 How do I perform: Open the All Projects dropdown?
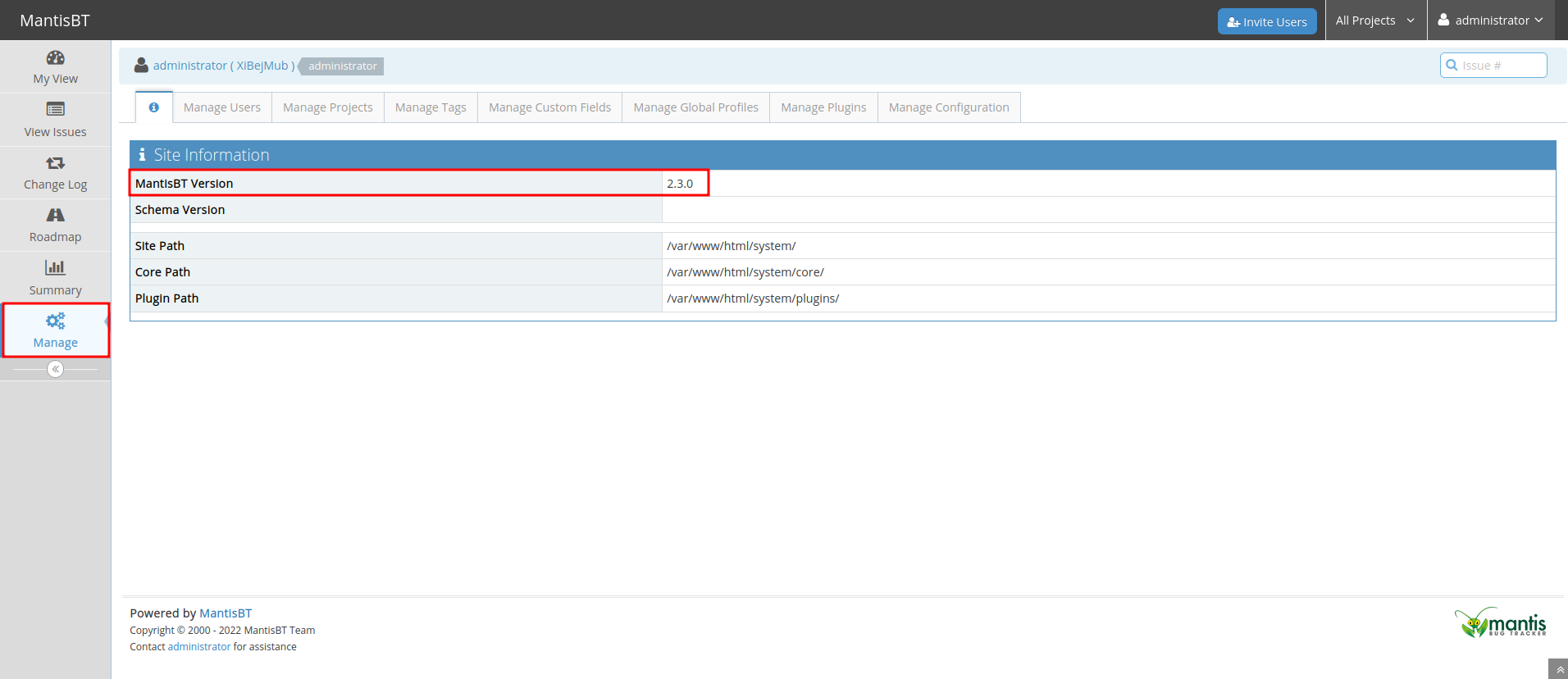pos(1375,20)
